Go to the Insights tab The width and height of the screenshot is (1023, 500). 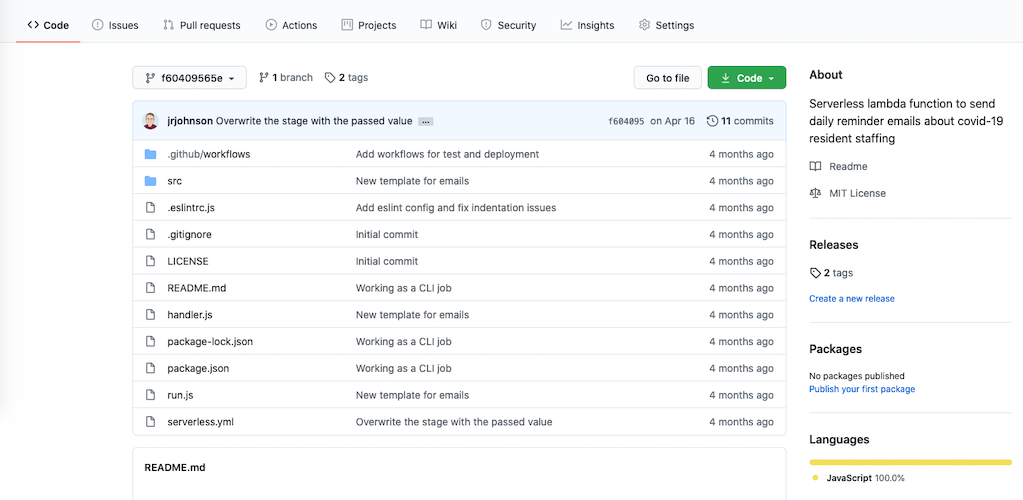coord(587,25)
